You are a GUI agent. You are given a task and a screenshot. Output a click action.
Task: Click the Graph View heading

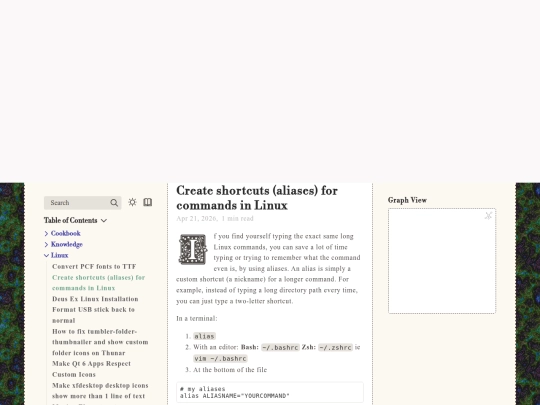click(x=407, y=200)
